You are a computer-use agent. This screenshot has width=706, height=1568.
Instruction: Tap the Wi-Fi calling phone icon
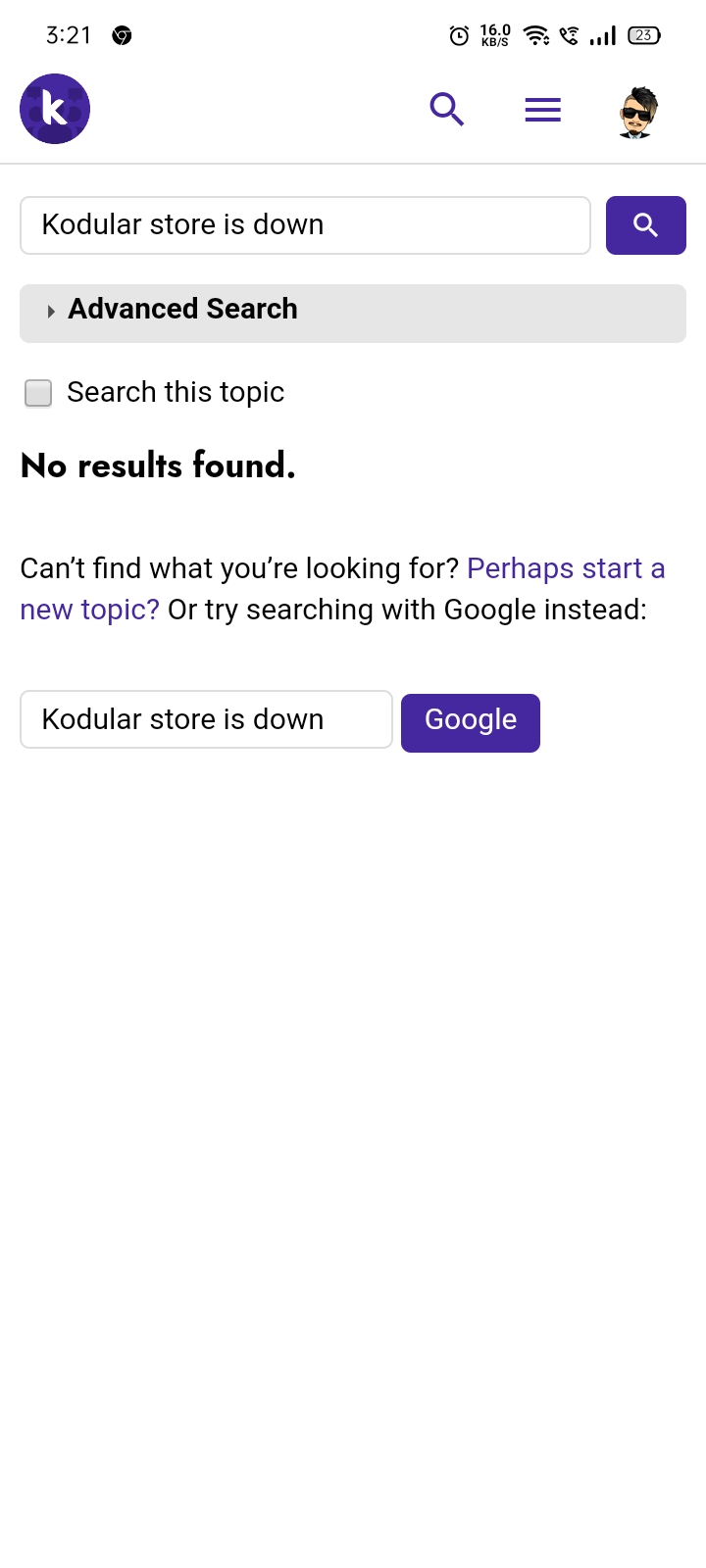pyautogui.click(x=570, y=36)
